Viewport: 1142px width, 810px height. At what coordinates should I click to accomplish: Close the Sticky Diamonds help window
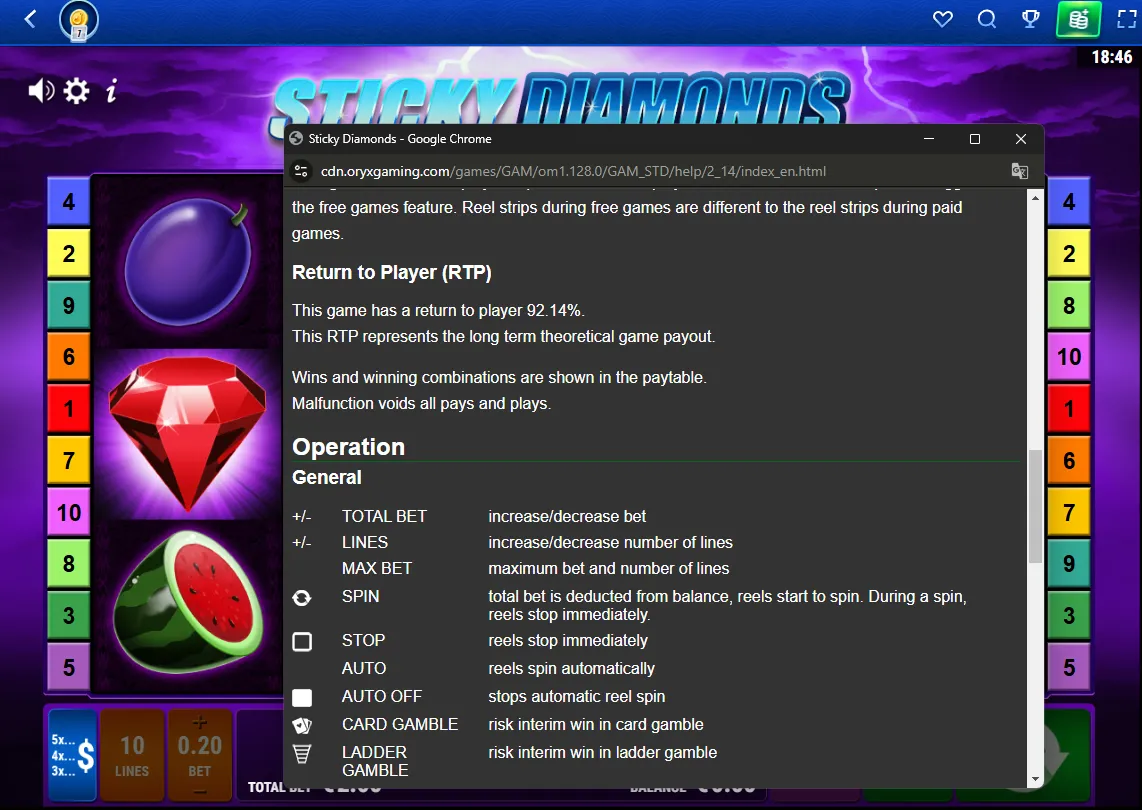click(x=1021, y=138)
